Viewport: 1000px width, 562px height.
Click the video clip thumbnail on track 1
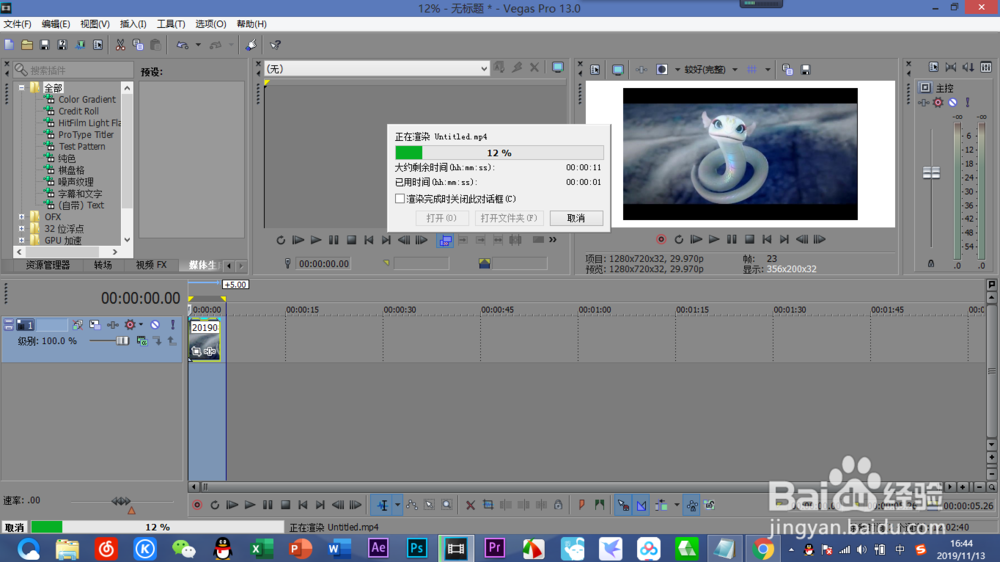[205, 341]
